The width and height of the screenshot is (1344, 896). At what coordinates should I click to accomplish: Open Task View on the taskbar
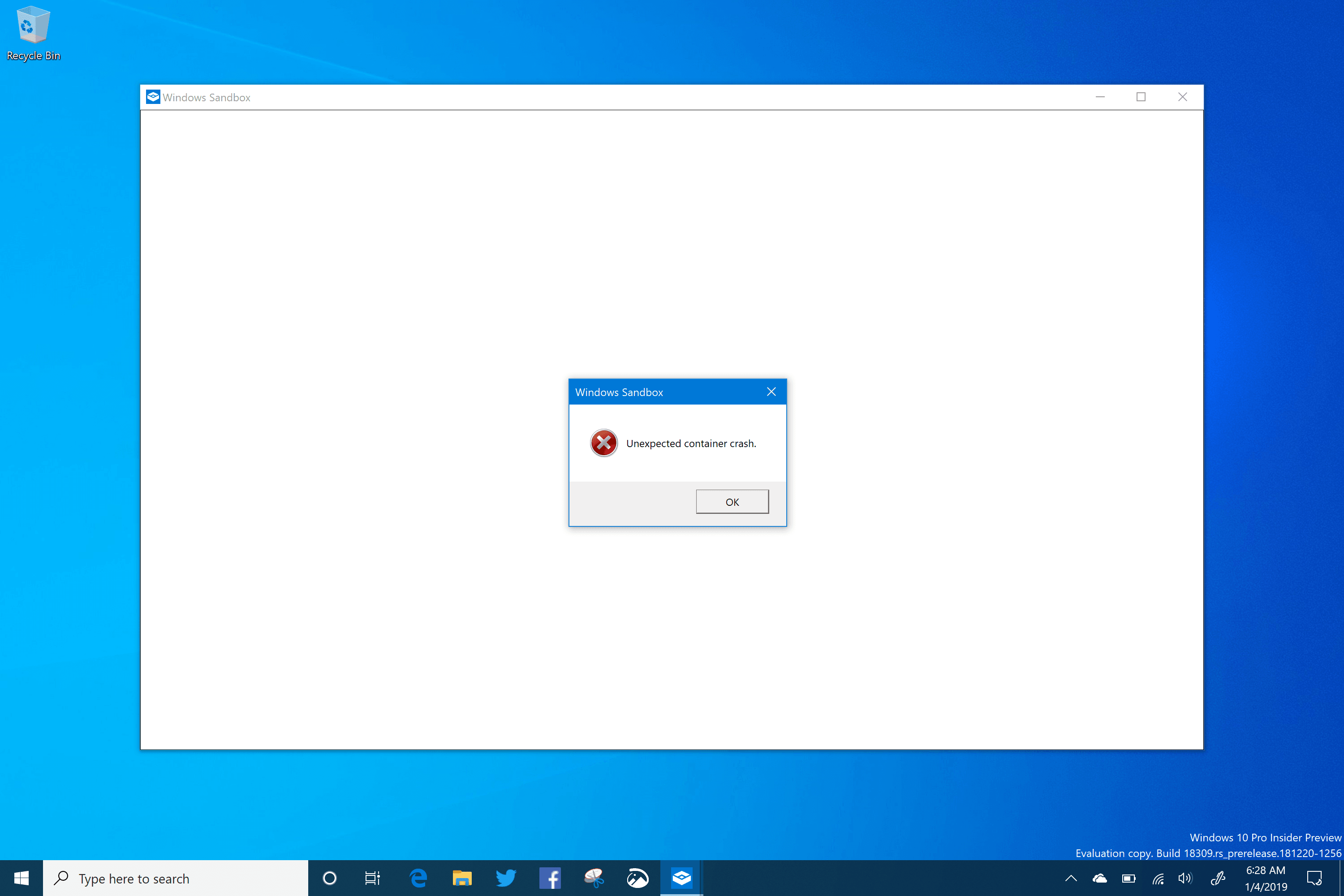point(373,878)
